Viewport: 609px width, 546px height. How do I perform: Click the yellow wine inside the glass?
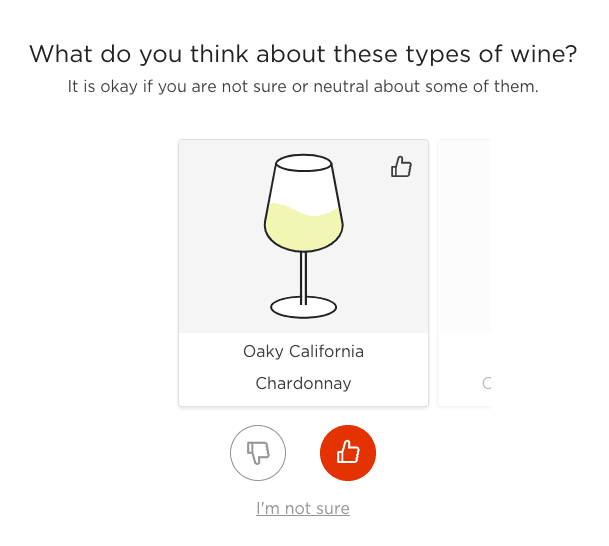303,230
